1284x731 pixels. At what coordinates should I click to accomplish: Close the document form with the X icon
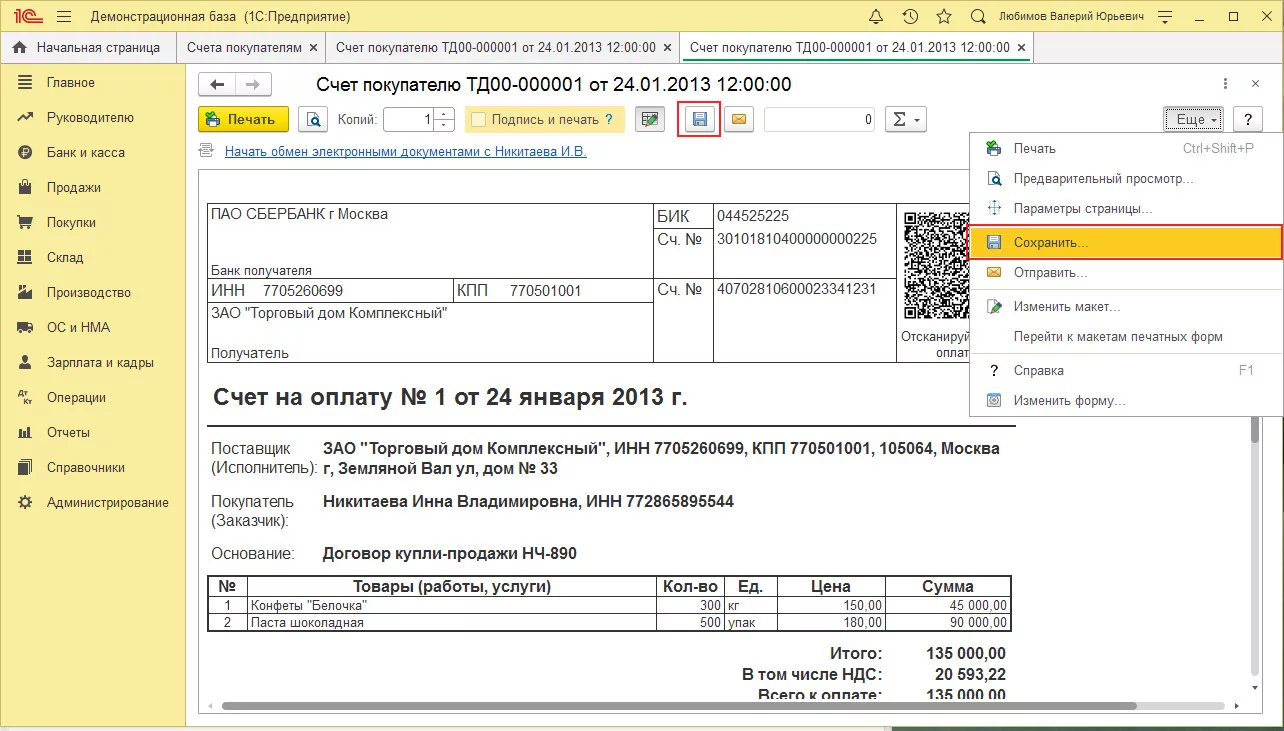(x=1256, y=84)
